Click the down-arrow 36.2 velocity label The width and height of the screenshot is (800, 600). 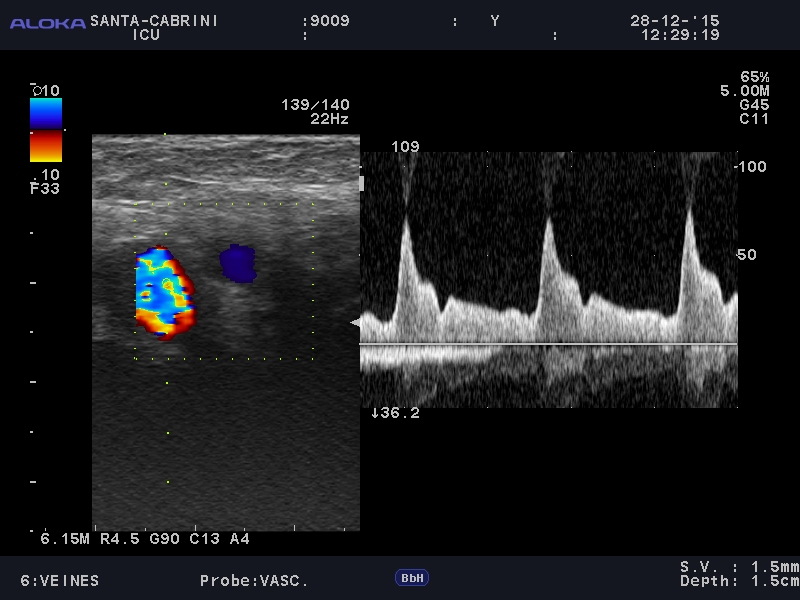pyautogui.click(x=395, y=412)
